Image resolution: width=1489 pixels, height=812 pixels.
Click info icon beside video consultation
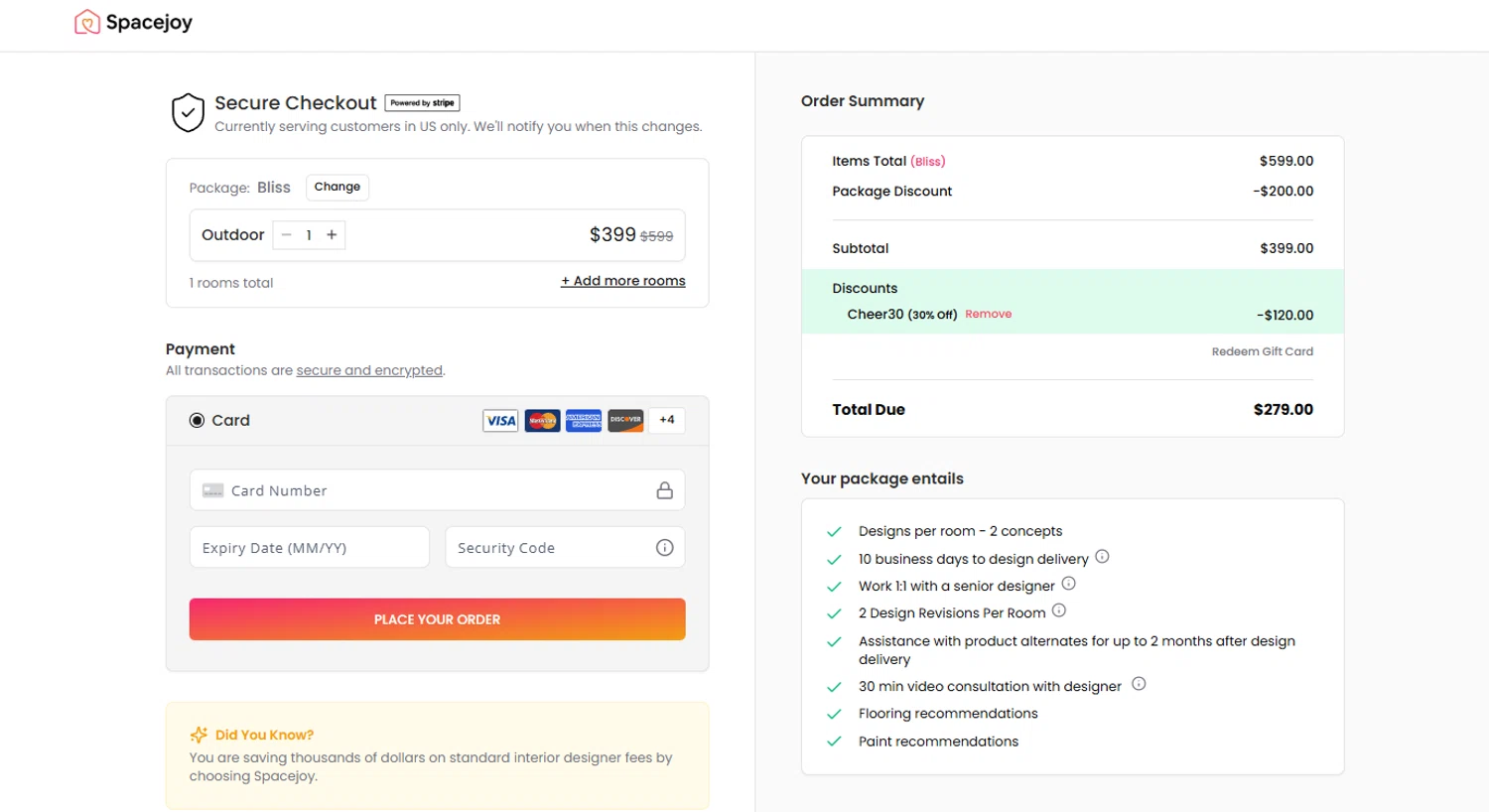click(x=1139, y=684)
